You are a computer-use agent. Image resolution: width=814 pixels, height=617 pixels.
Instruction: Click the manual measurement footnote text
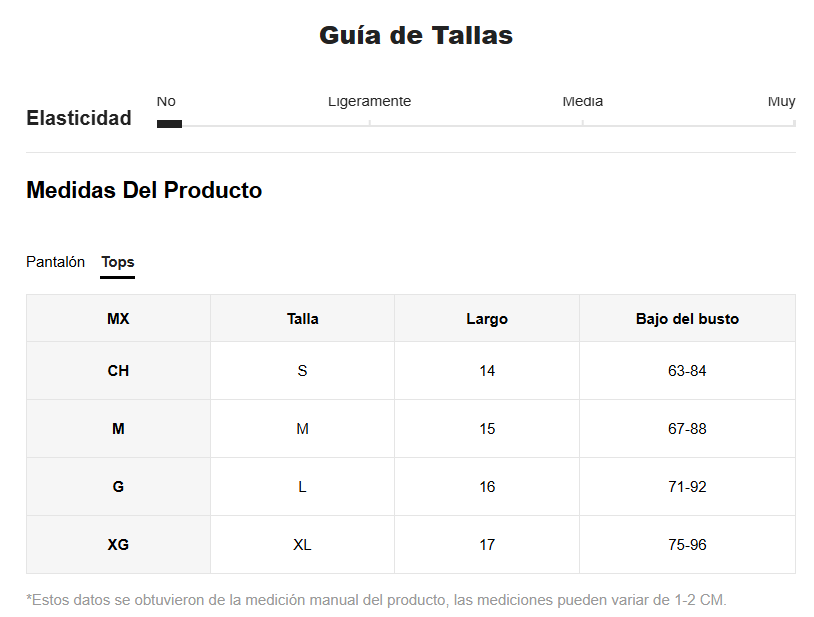[376, 600]
